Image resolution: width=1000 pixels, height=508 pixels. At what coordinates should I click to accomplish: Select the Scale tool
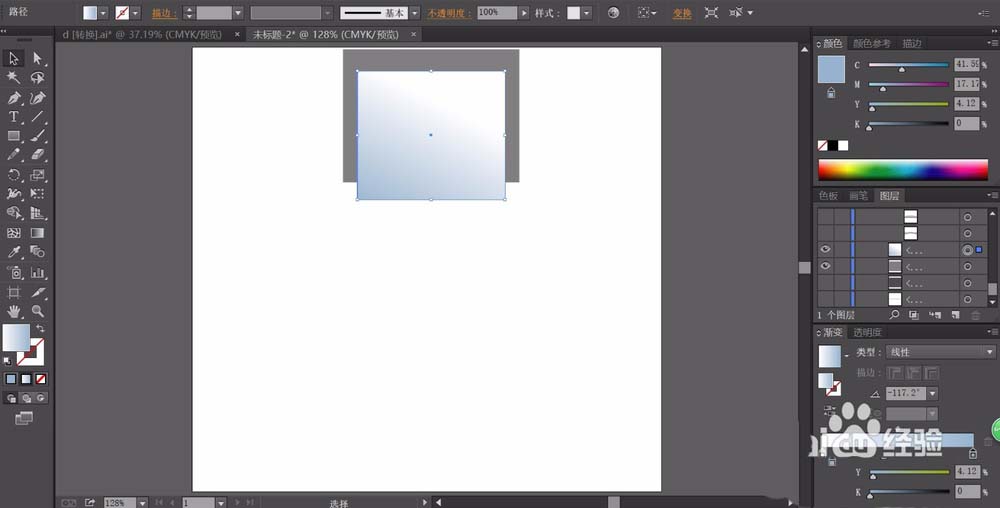coord(38,175)
